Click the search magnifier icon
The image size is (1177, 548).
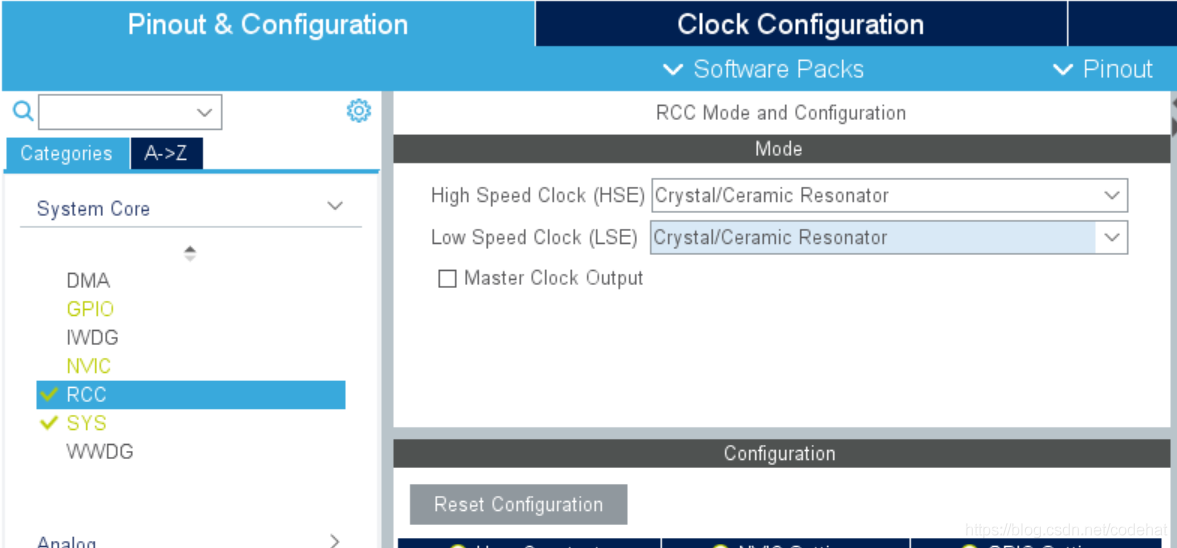point(23,112)
